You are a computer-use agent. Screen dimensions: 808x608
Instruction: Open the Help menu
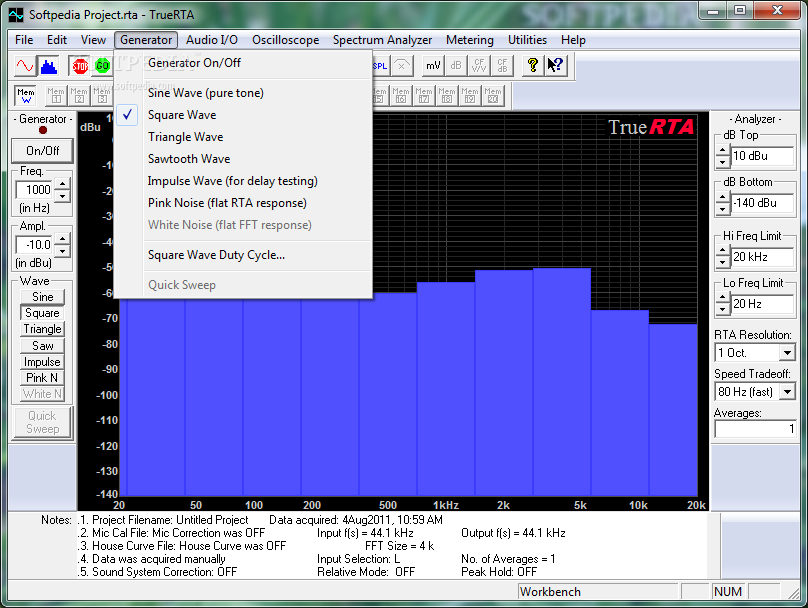tap(573, 40)
